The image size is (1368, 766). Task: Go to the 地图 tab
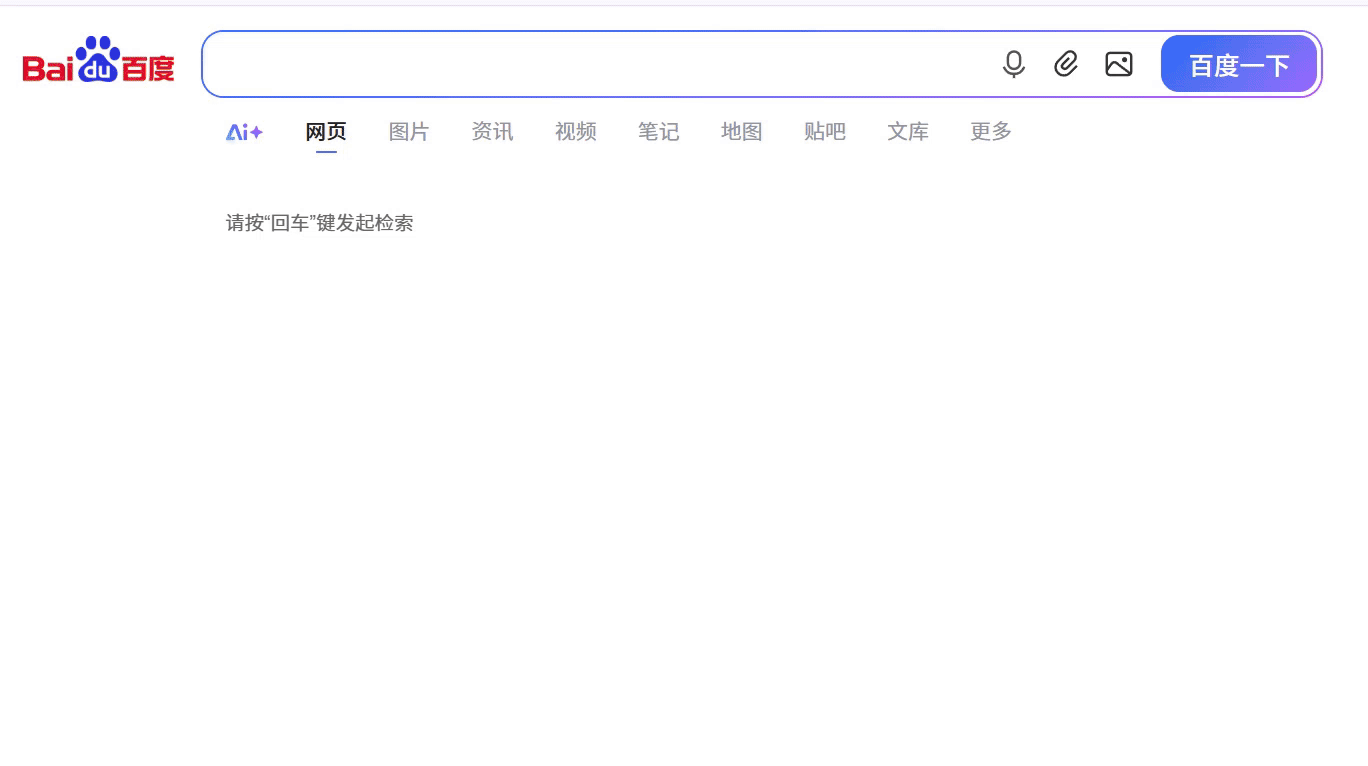pyautogui.click(x=741, y=132)
